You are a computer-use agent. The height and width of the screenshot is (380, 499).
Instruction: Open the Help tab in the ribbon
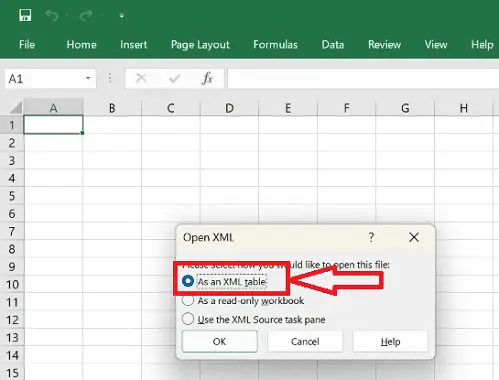[482, 44]
